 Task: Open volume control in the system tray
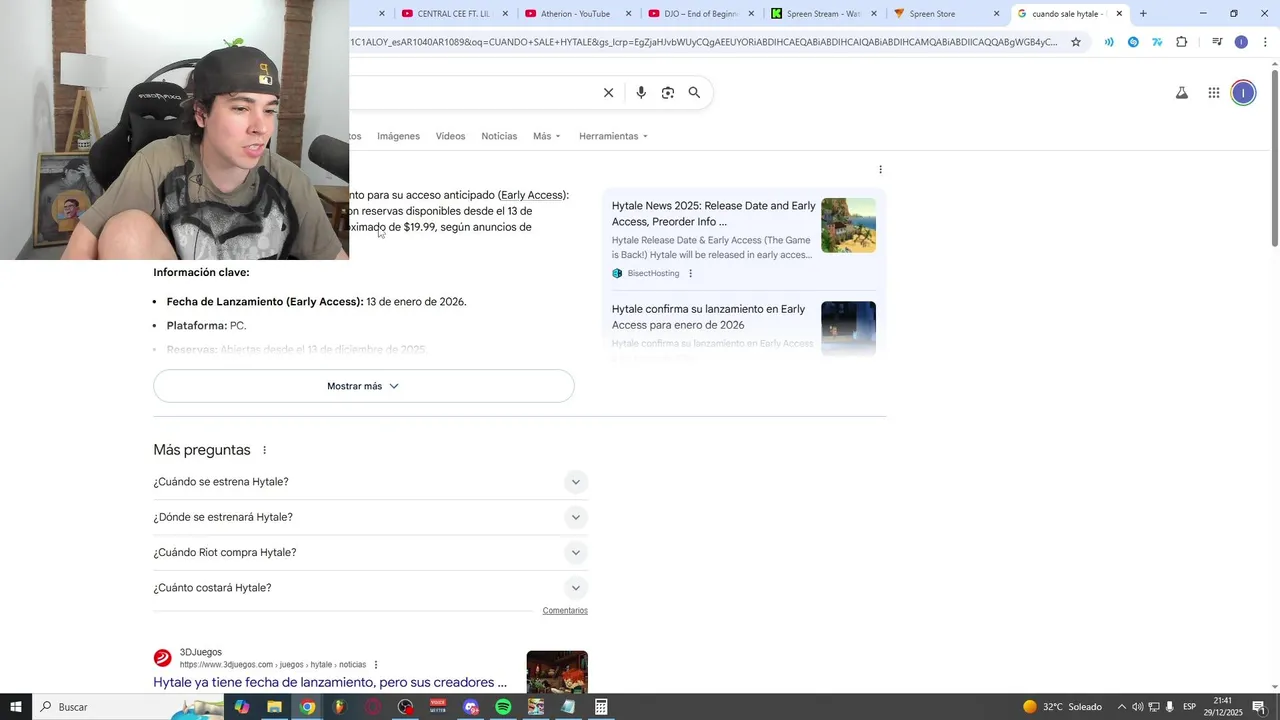pos(1137,707)
